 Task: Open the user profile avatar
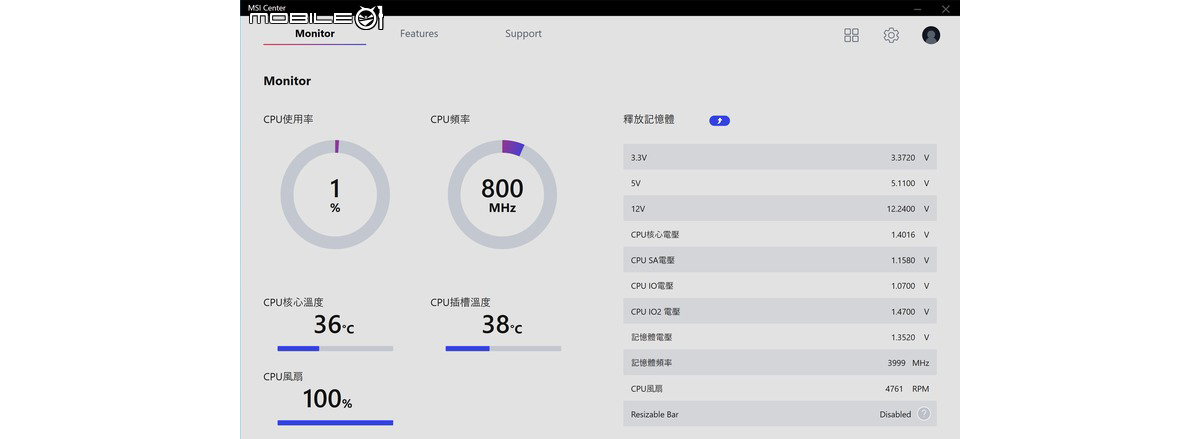point(931,35)
